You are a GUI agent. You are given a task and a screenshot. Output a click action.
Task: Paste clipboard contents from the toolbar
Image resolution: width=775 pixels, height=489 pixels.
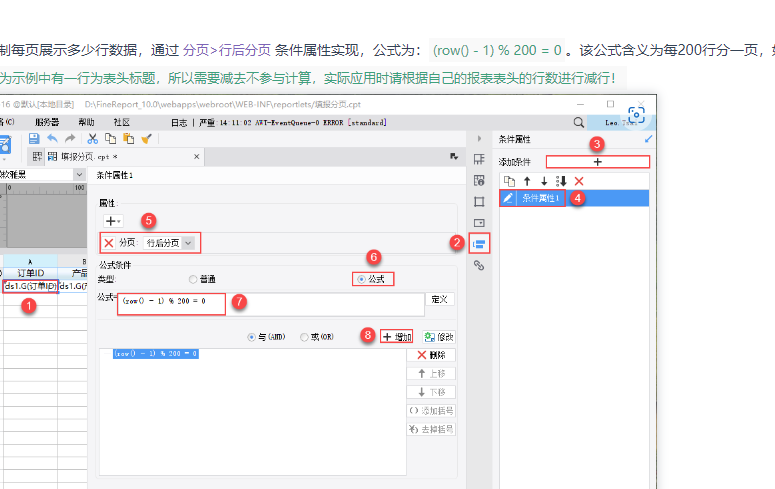129,139
